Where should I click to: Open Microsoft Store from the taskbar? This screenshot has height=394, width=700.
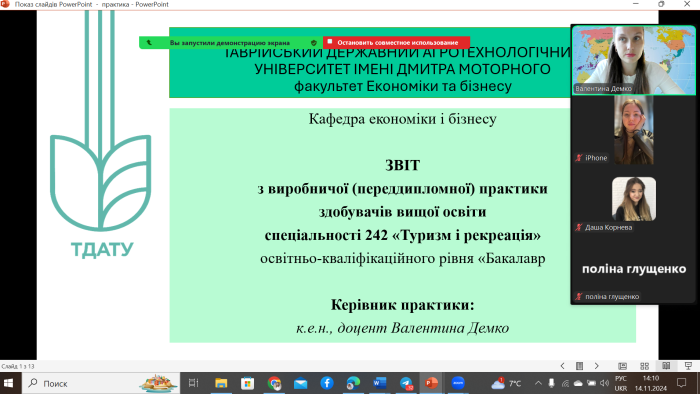pyautogui.click(x=247, y=383)
